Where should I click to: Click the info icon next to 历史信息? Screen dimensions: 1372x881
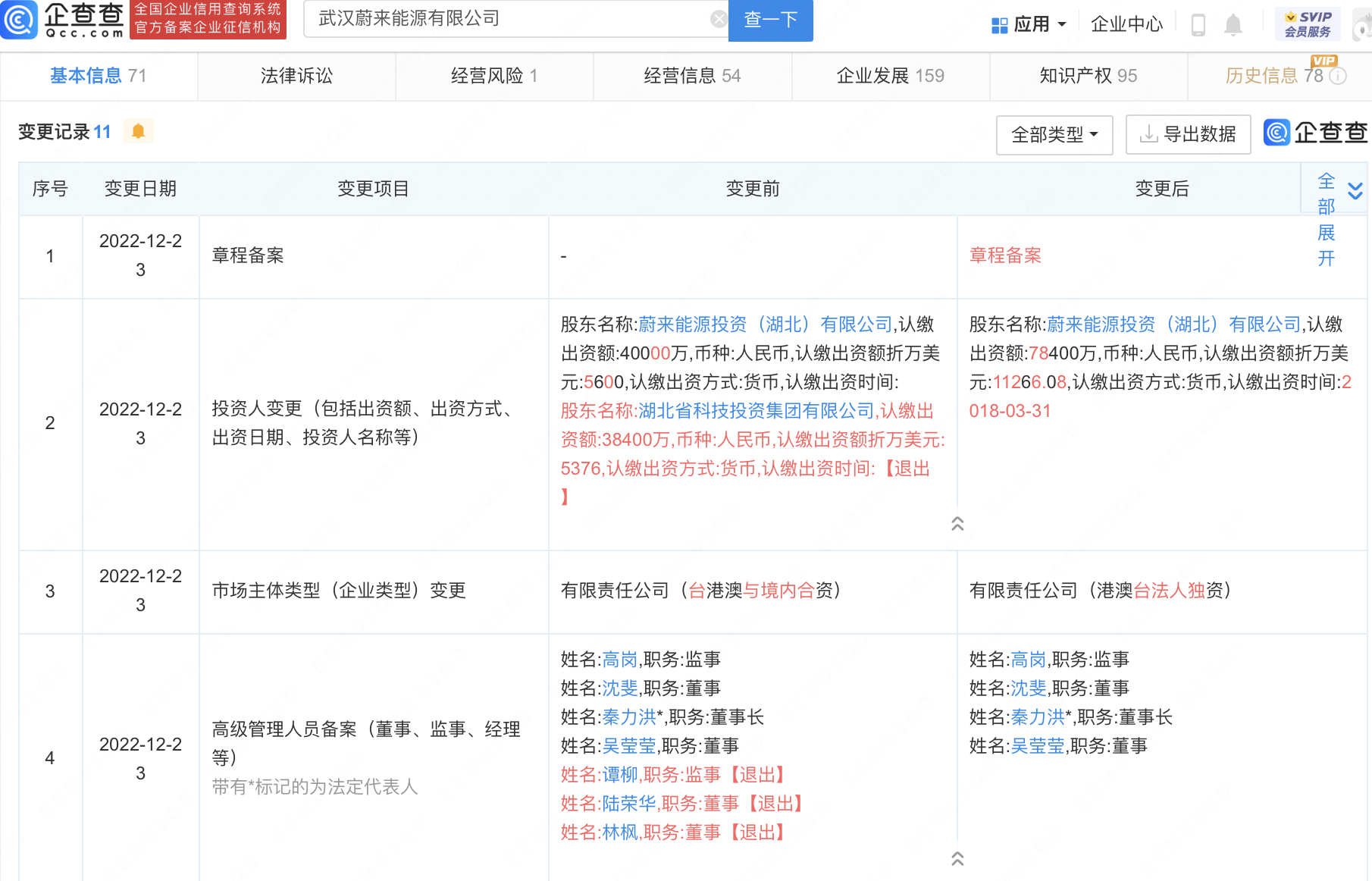[x=1339, y=76]
